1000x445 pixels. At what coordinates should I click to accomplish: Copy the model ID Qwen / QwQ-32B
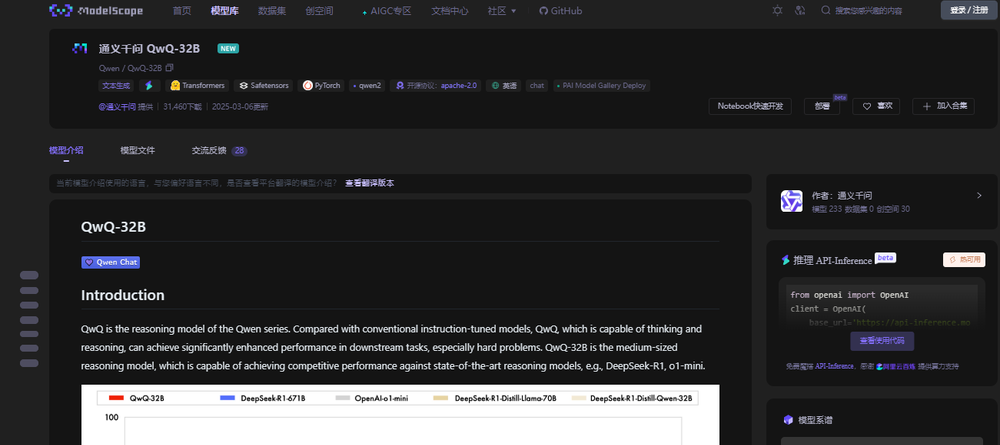pyautogui.click(x=170, y=68)
